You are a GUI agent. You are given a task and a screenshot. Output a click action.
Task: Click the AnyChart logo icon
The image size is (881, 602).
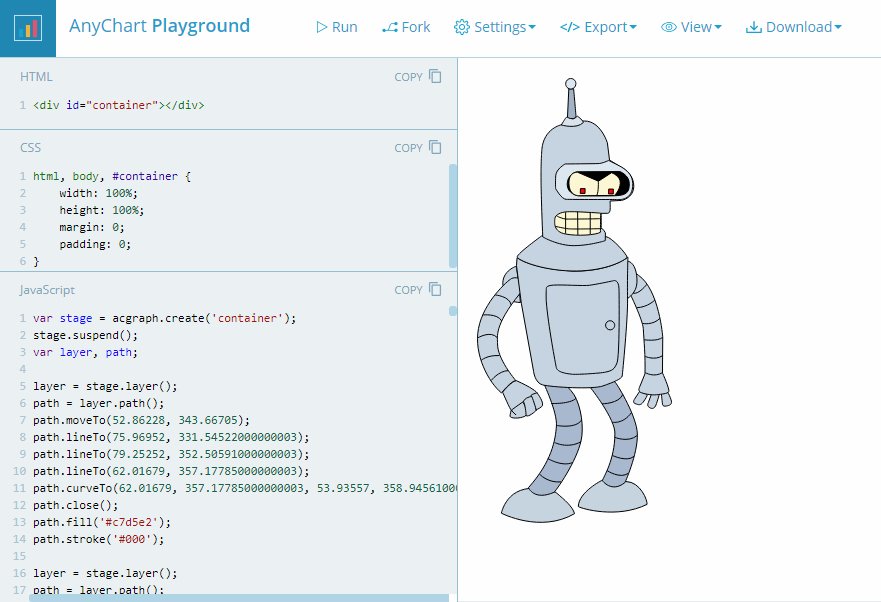tap(28, 28)
